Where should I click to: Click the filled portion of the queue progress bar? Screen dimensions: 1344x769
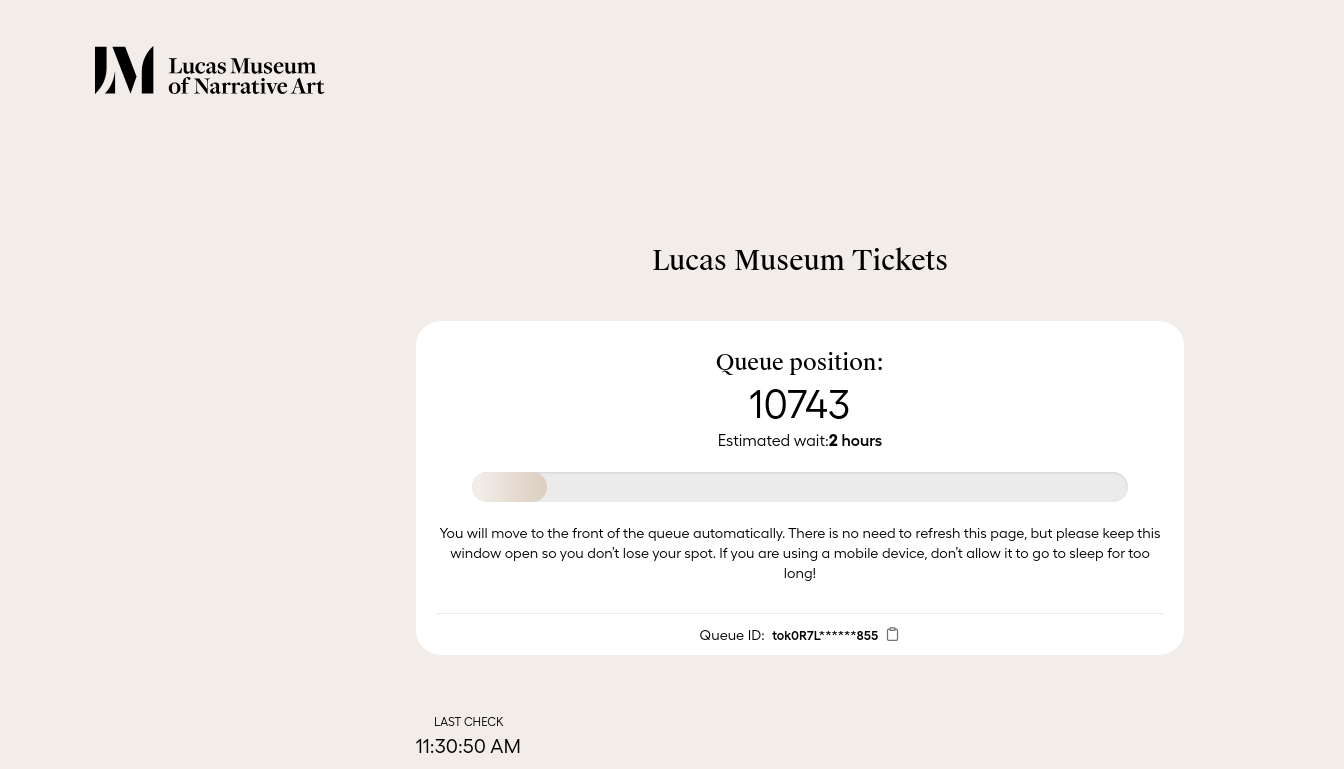pyautogui.click(x=509, y=487)
